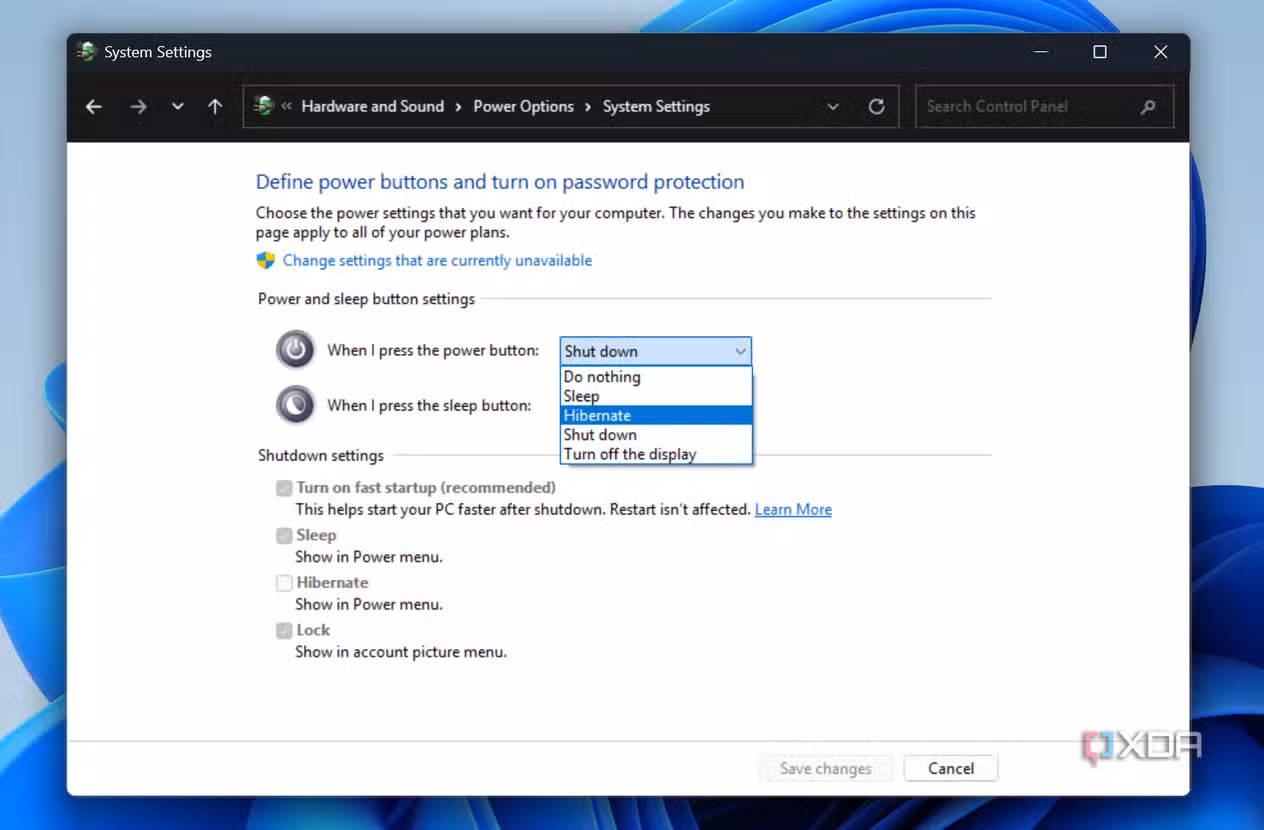
Task: Close the System Settings window
Action: click(1160, 52)
